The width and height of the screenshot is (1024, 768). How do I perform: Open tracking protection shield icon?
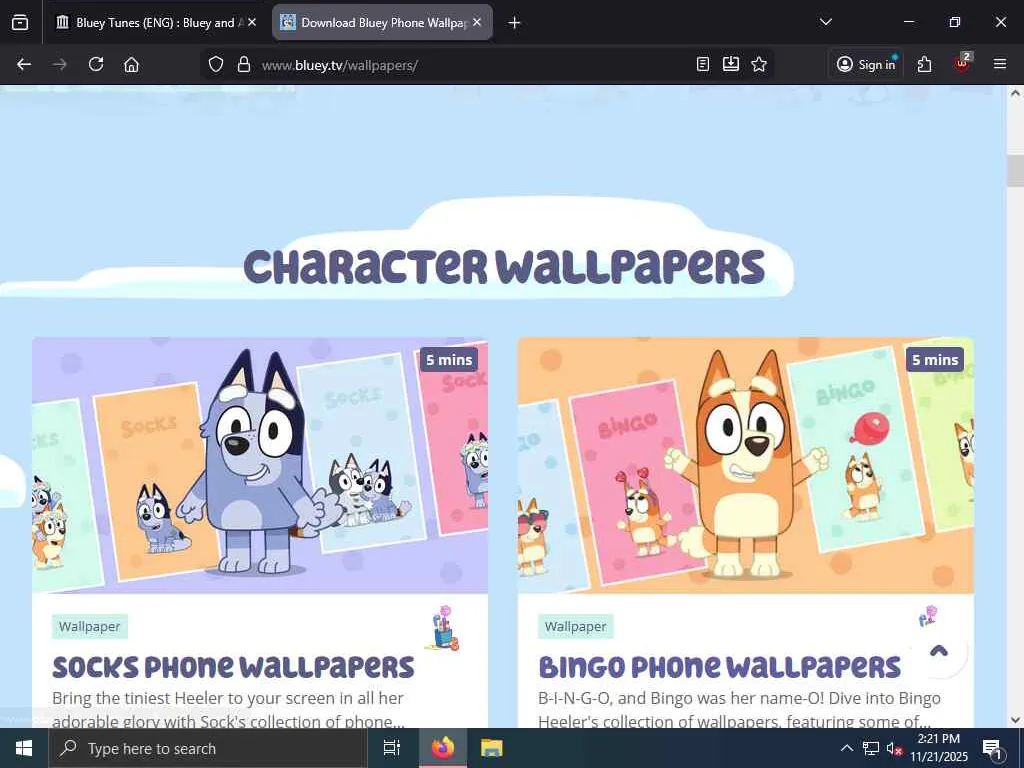coord(216,64)
